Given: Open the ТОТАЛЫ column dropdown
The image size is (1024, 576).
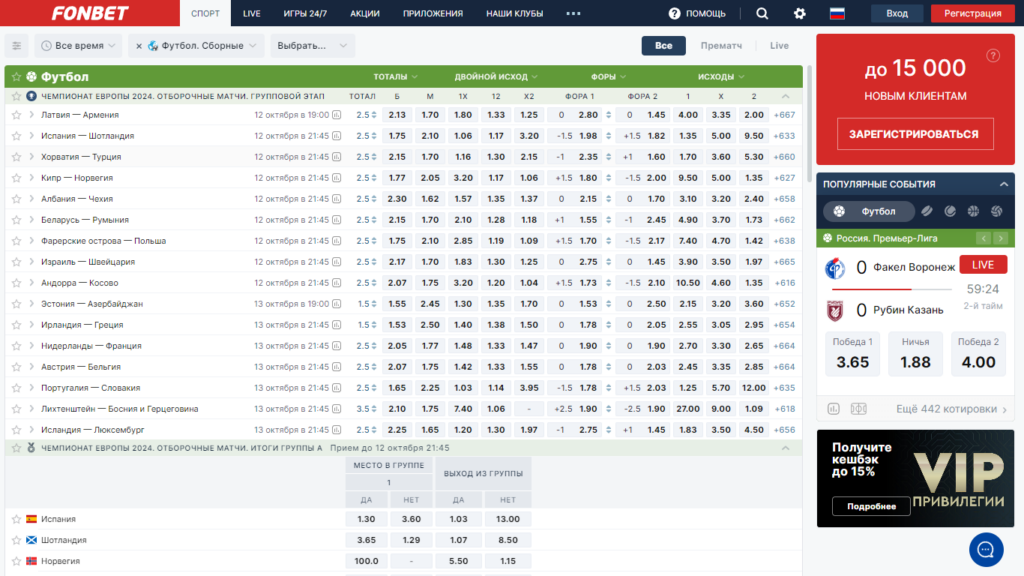Looking at the screenshot, I should pos(395,76).
